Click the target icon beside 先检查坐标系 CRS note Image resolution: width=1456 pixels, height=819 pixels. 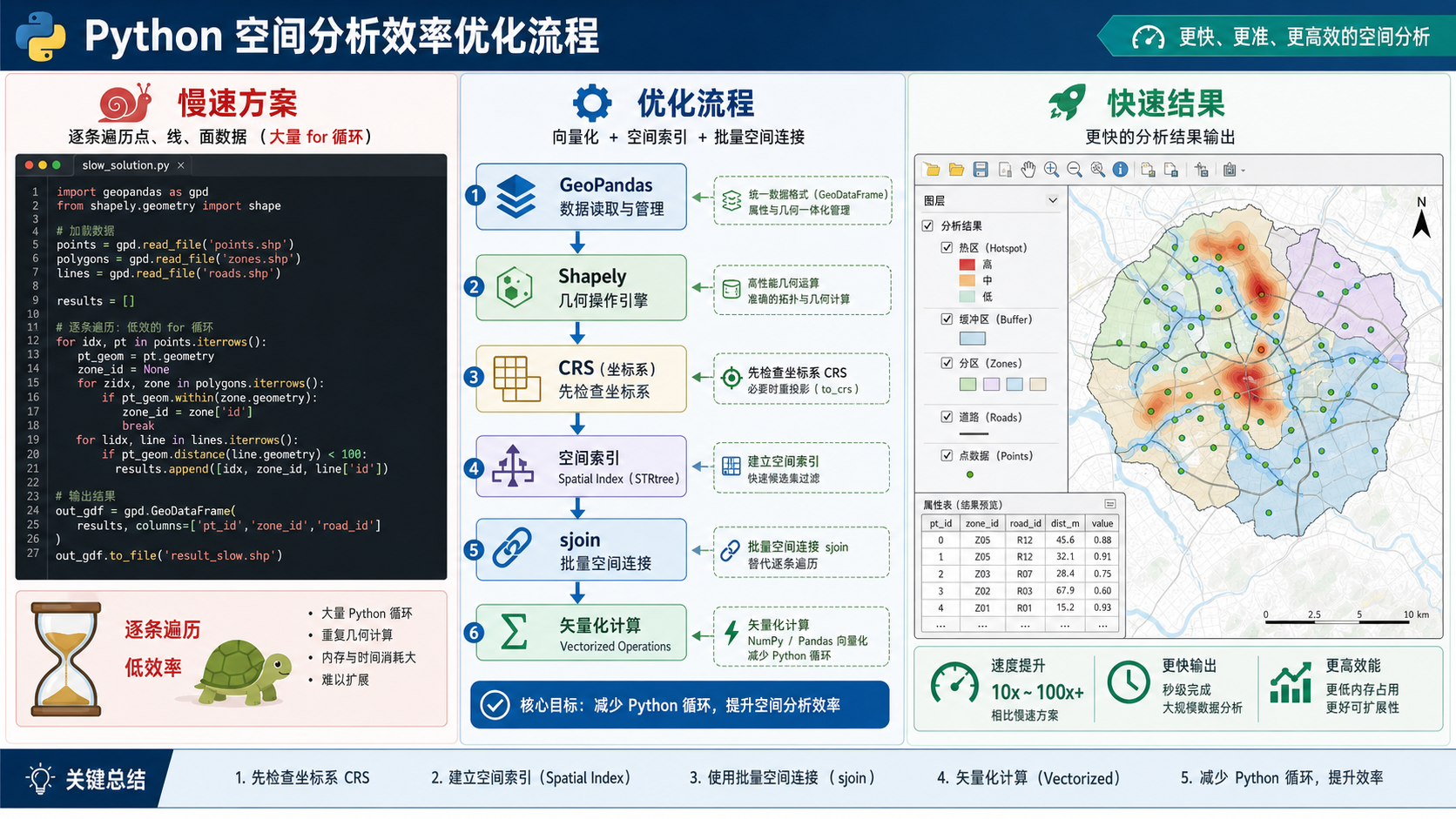click(731, 378)
